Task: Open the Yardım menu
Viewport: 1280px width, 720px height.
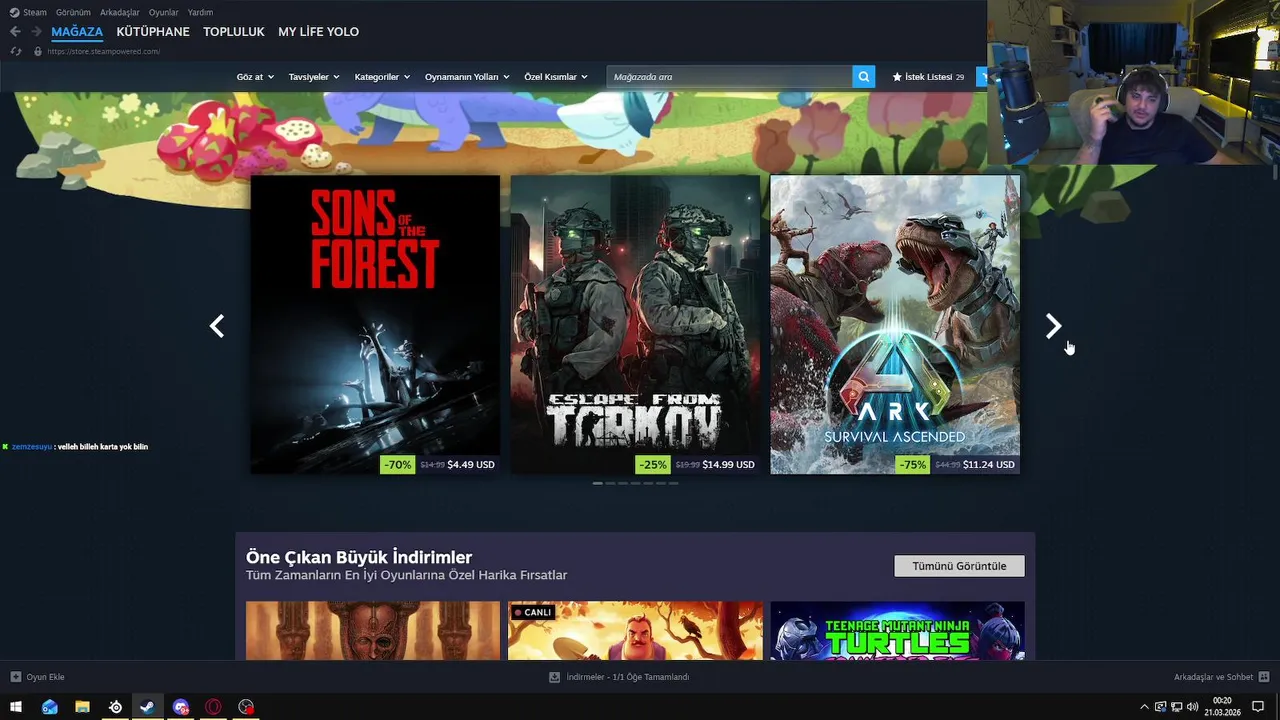Action: click(200, 12)
